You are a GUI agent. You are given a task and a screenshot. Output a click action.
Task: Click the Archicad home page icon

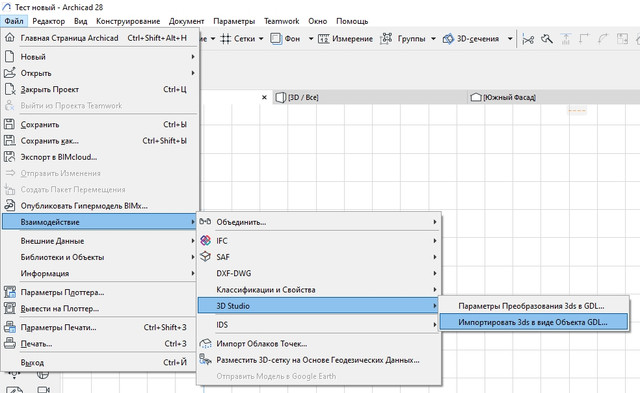pyautogui.click(x=9, y=38)
